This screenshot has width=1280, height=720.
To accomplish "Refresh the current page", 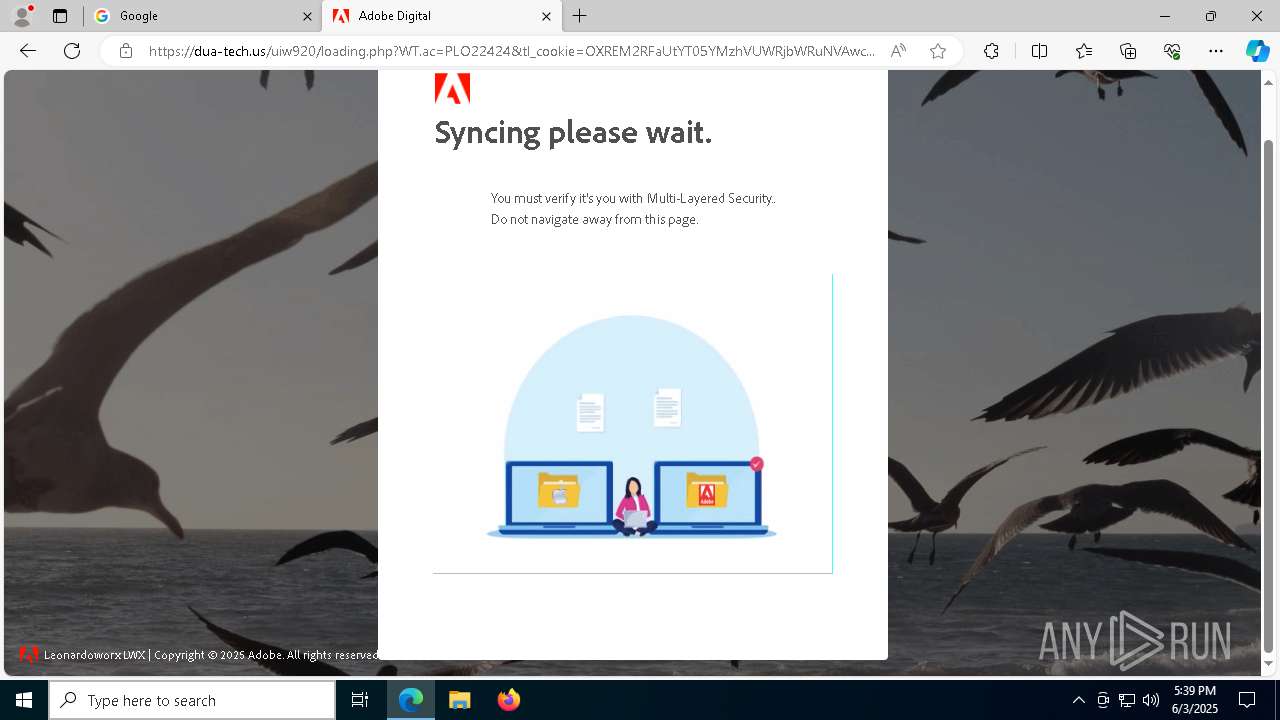I will (72, 51).
